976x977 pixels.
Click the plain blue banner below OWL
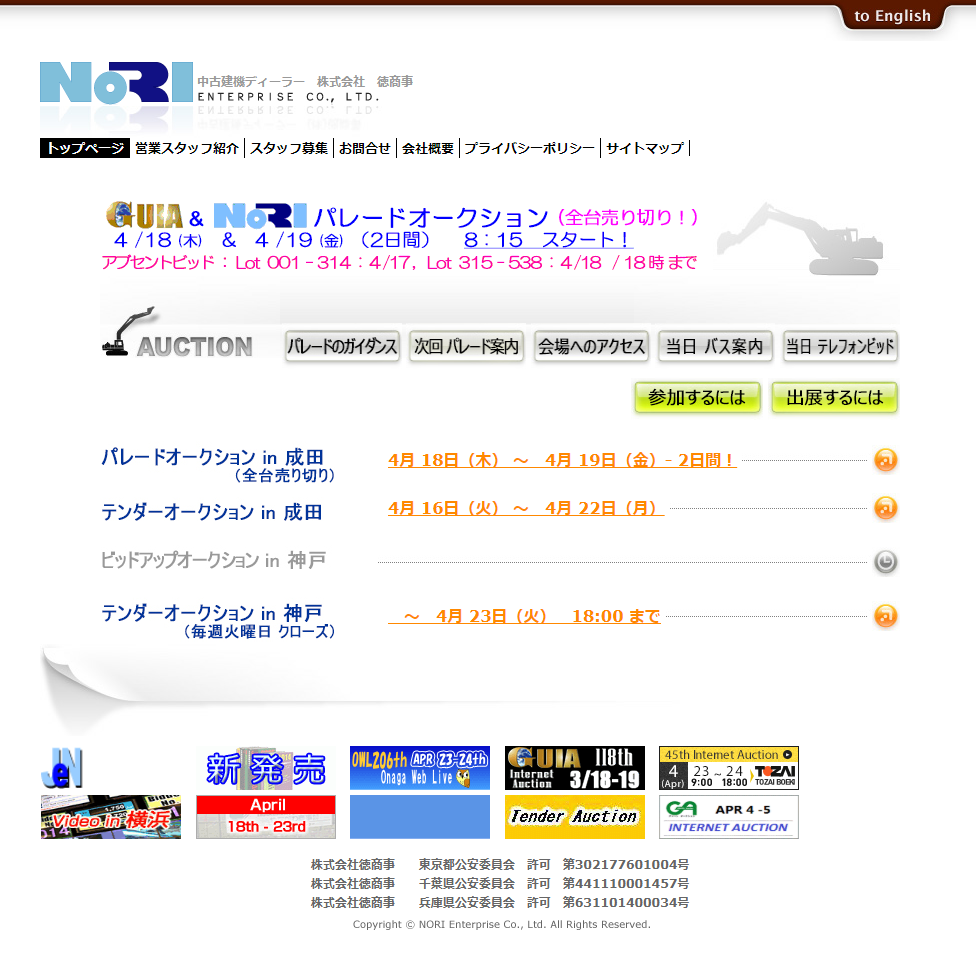419,817
